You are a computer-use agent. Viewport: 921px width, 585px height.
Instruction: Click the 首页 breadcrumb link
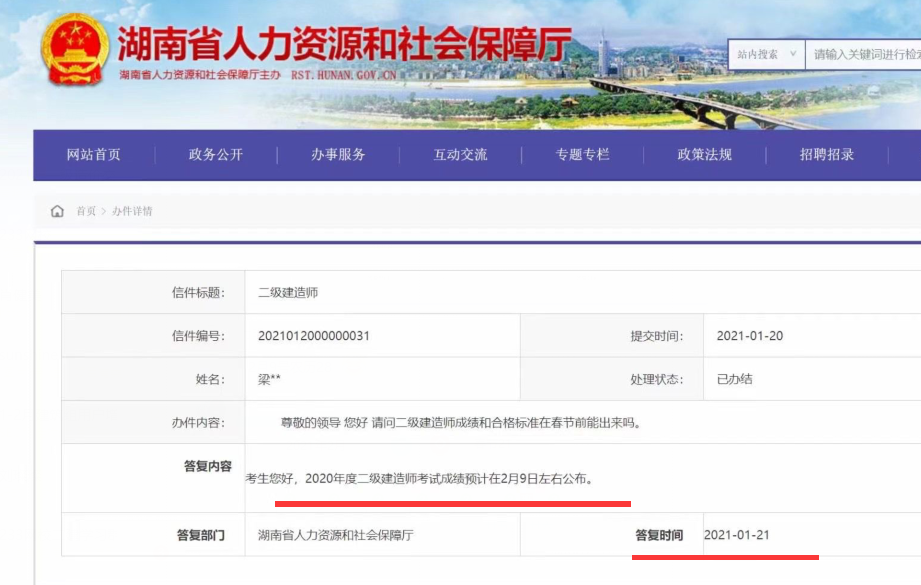86,211
